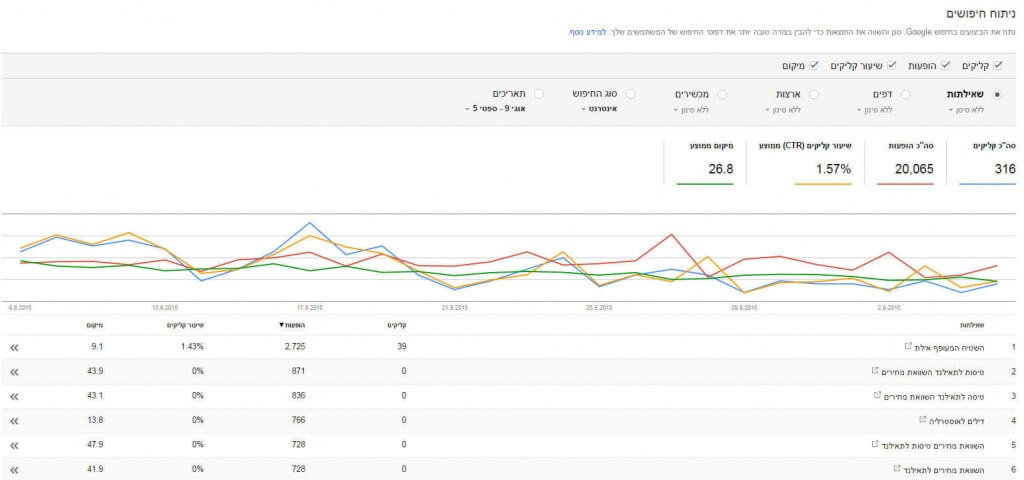Click the query טיסה לתאילנד השוואת מחירים
The width and height of the screenshot is (1024, 480).
(934, 396)
